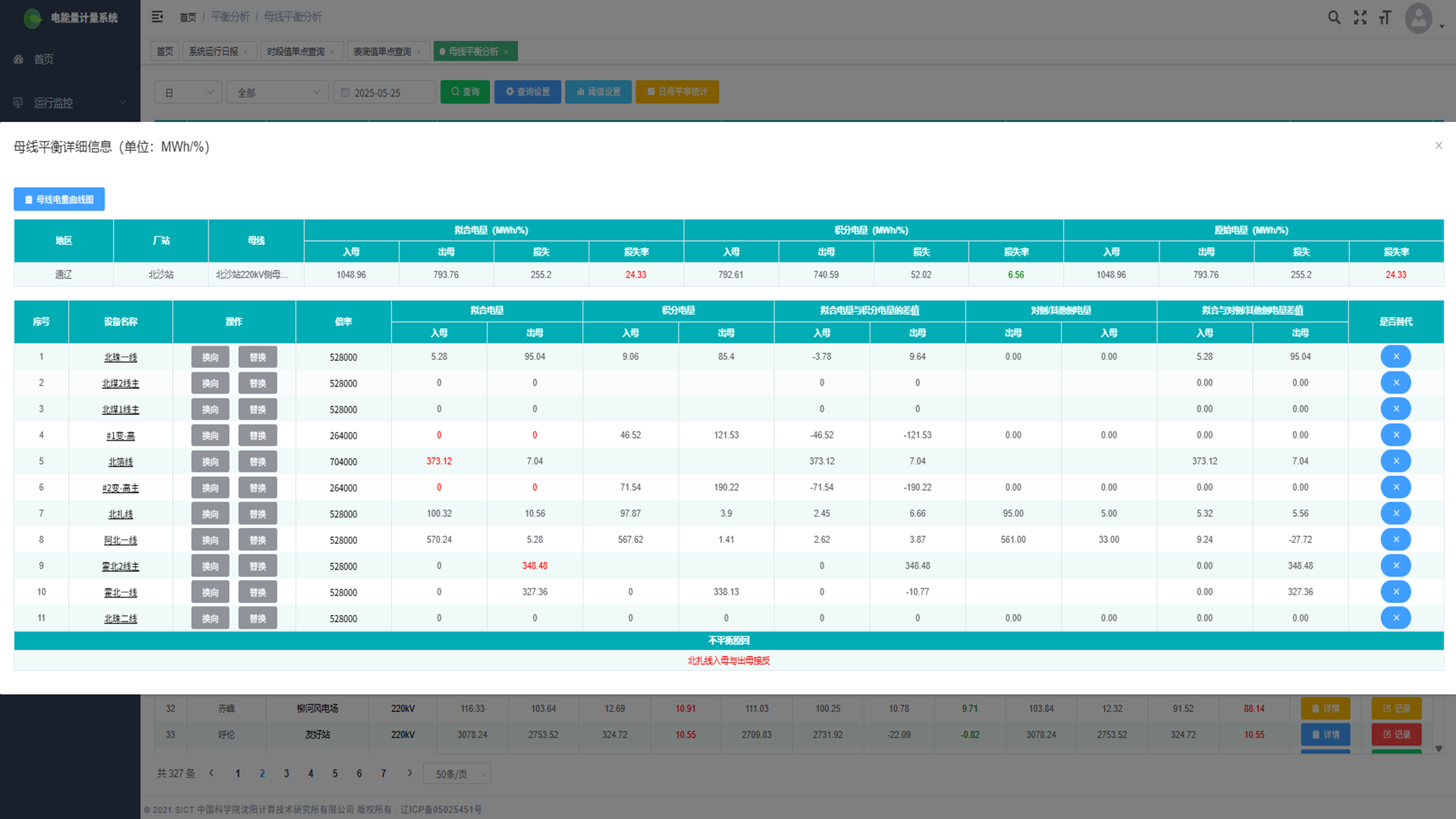Click the 2025-05-25 date input field
Image resolution: width=1456 pixels, height=819 pixels.
[x=384, y=93]
